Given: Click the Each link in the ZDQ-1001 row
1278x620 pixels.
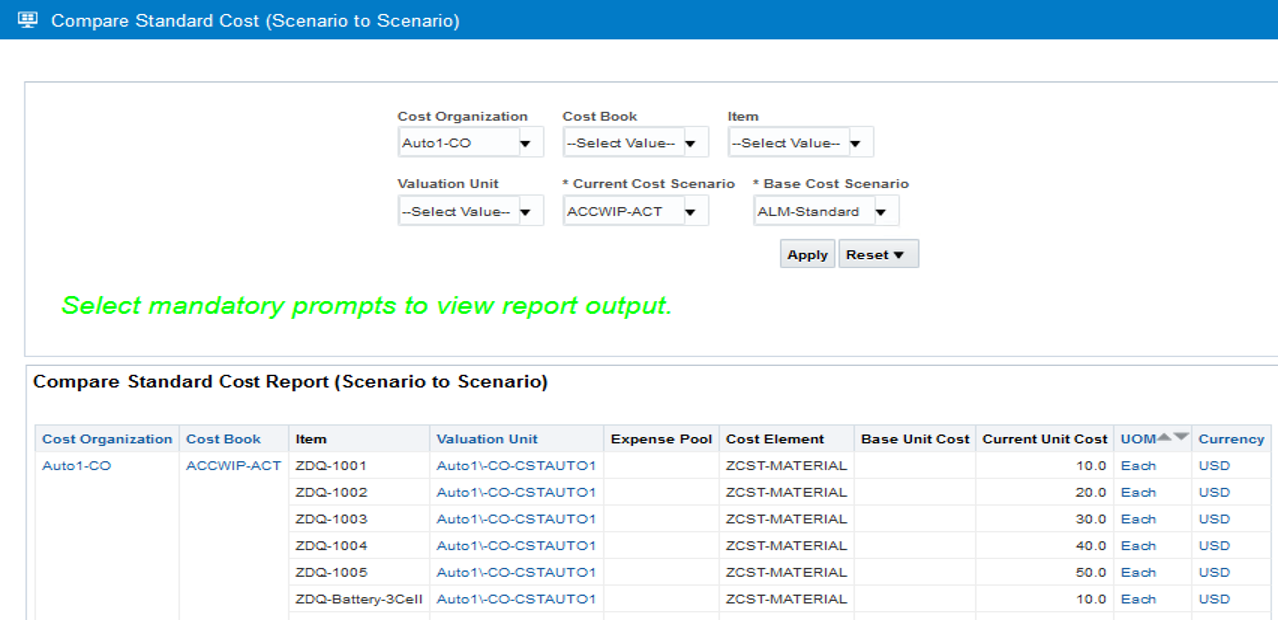Looking at the screenshot, I should pos(1138,466).
